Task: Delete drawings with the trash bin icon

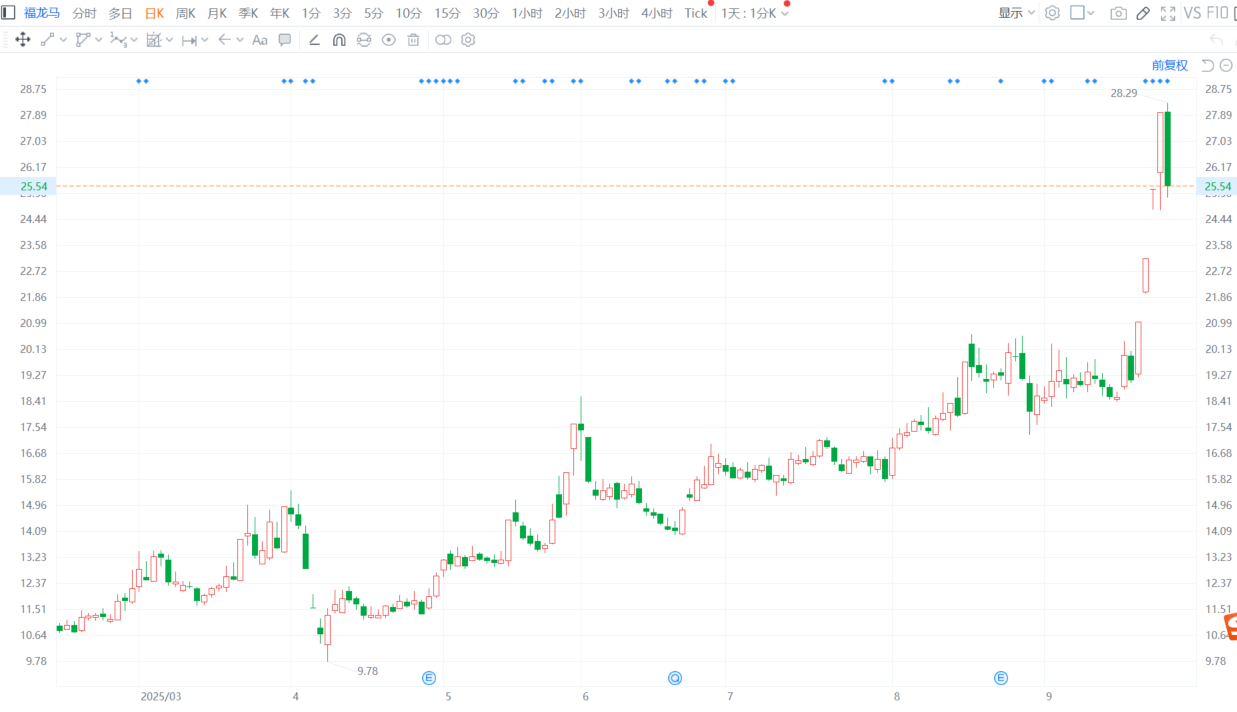Action: click(x=413, y=40)
